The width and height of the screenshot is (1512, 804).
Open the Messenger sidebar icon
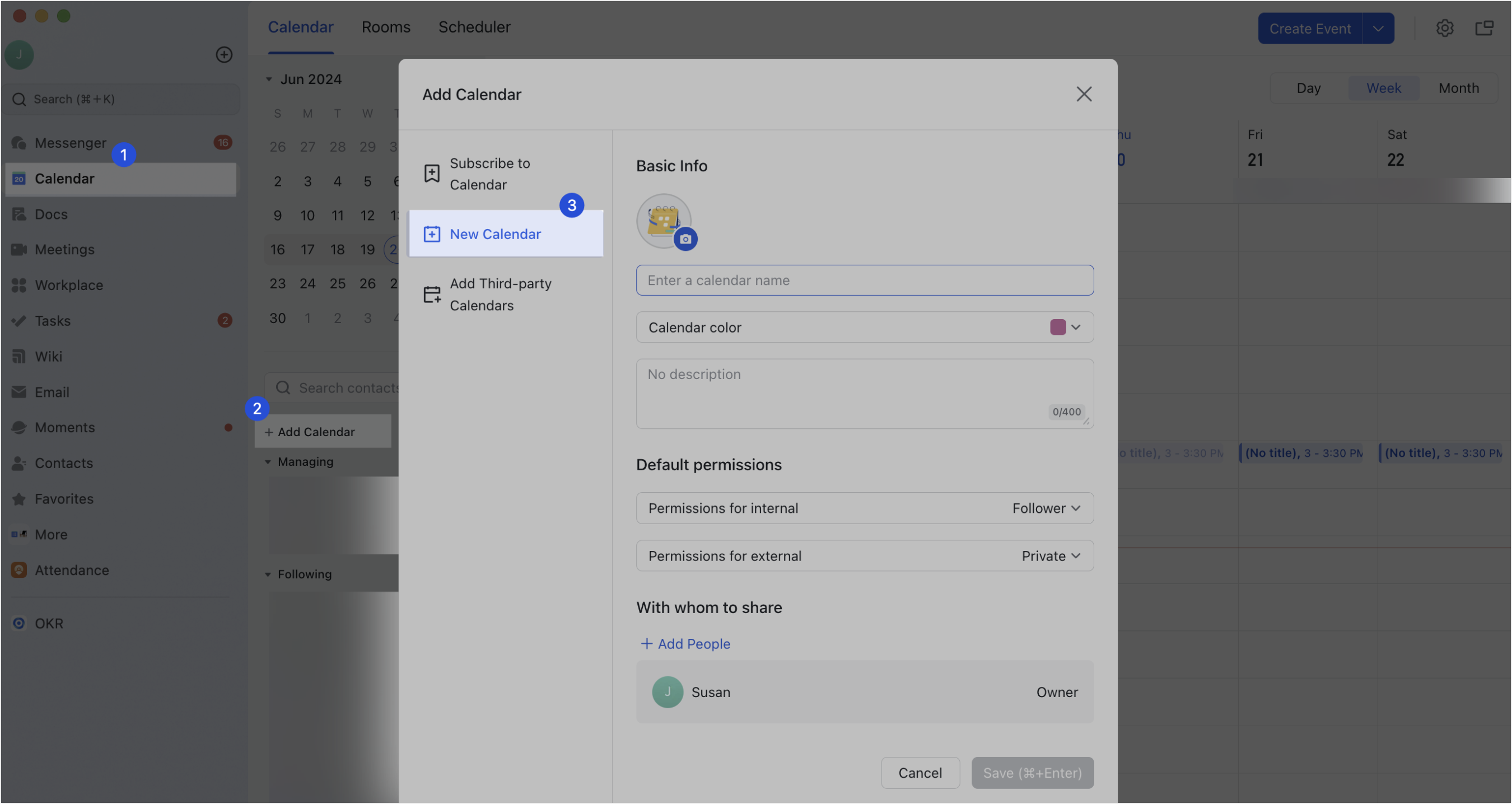(20, 143)
